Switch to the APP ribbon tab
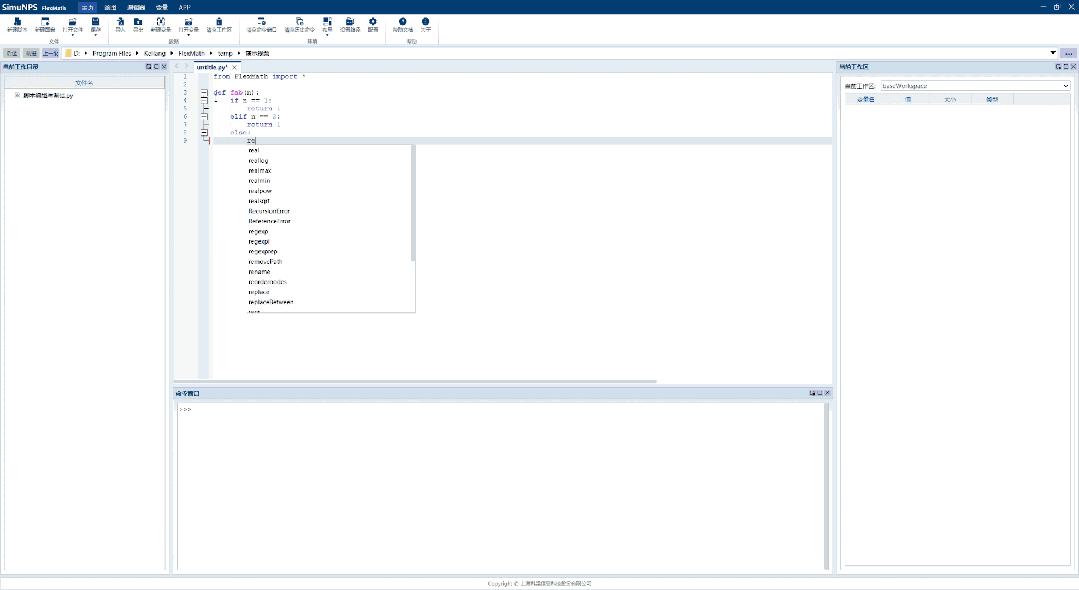Viewport: 1079px width, 590px height. tap(183, 7)
